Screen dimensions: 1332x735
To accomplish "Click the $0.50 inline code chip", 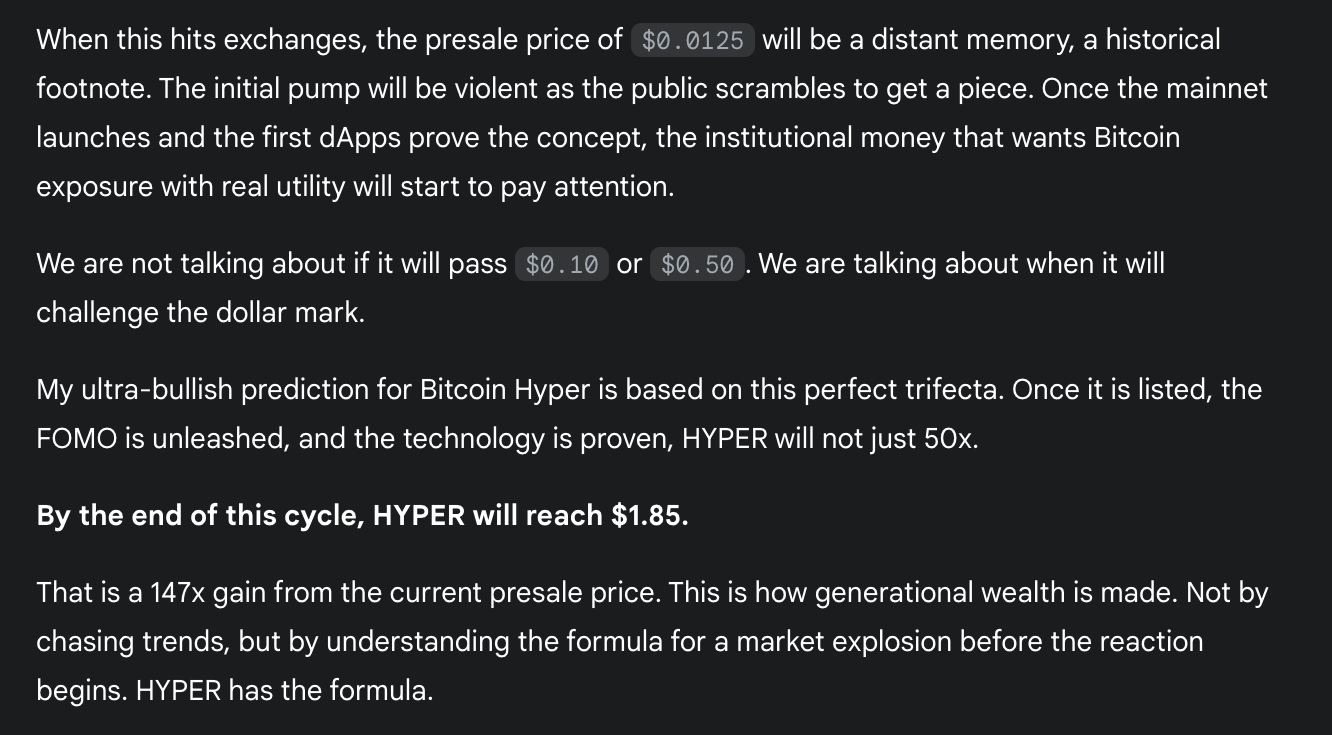I will coord(698,264).
